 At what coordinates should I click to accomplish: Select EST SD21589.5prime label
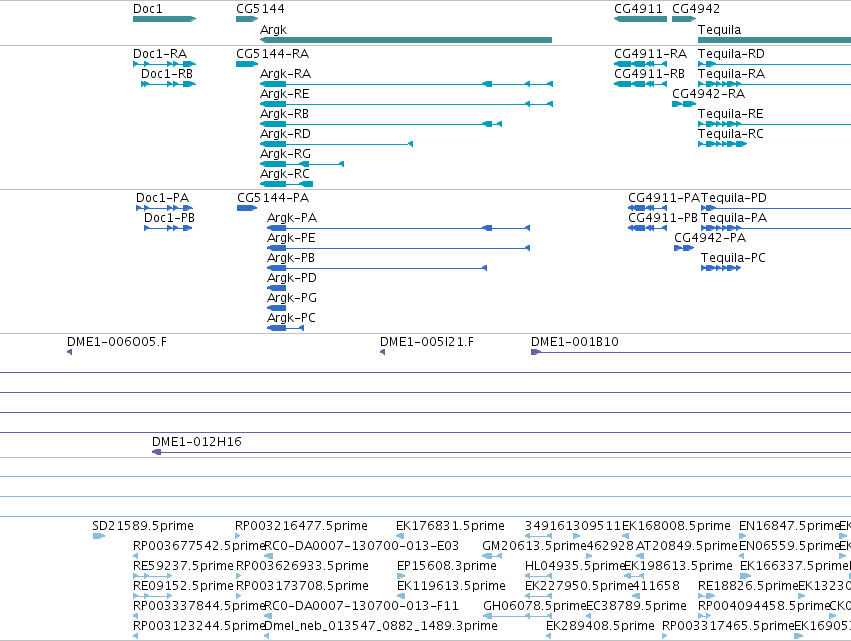[x=143, y=526]
